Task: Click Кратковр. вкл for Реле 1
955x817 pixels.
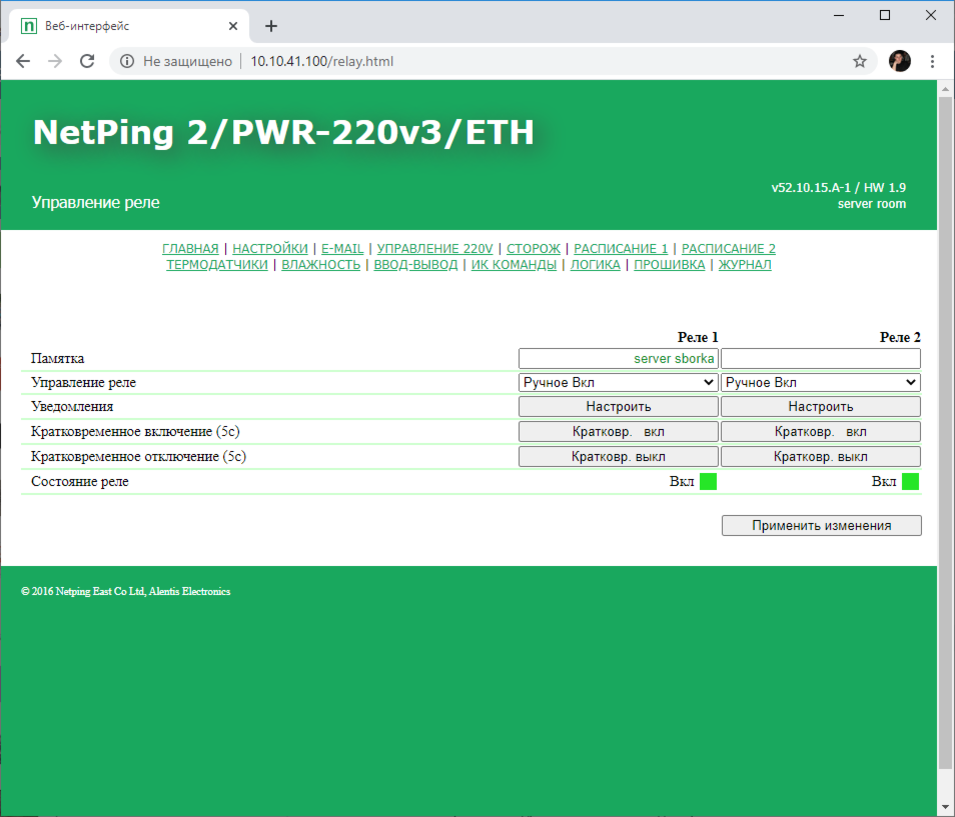Action: (x=618, y=431)
